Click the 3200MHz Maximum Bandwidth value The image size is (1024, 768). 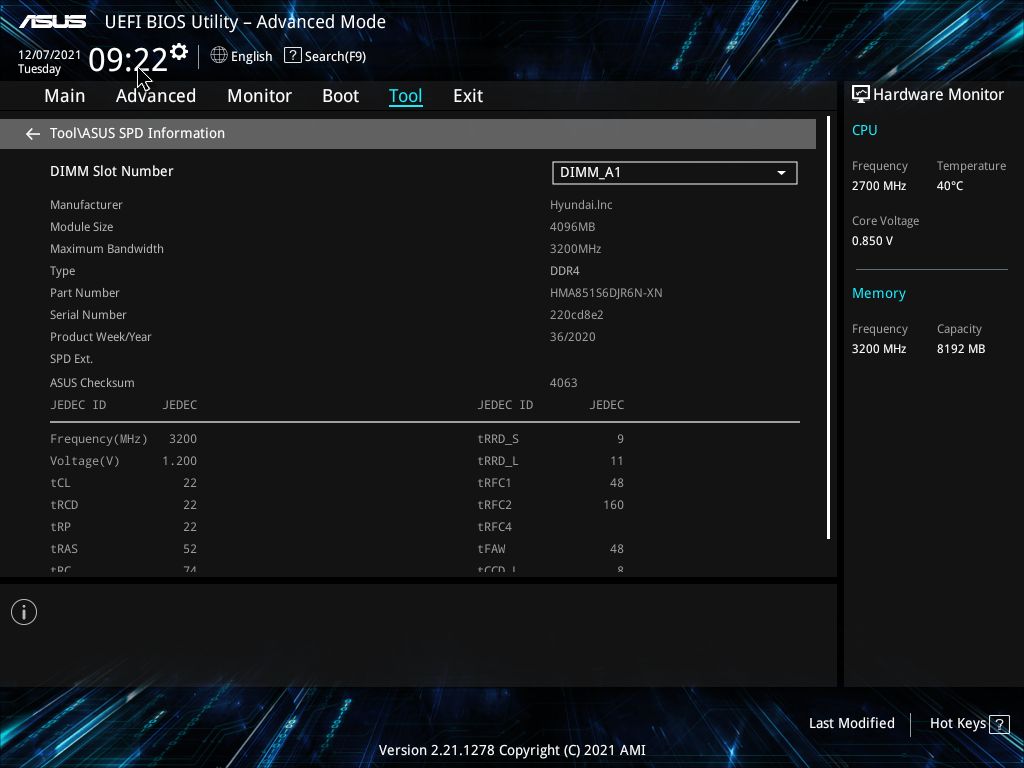pos(575,249)
